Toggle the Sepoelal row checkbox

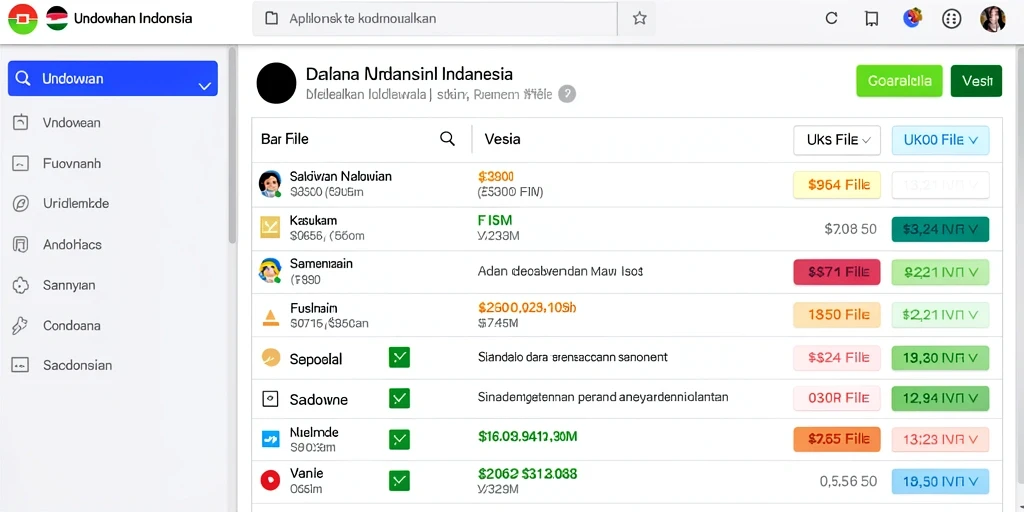[x=399, y=357]
